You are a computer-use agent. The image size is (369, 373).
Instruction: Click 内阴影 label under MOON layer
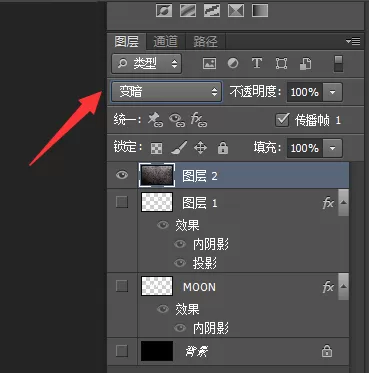tap(211, 329)
